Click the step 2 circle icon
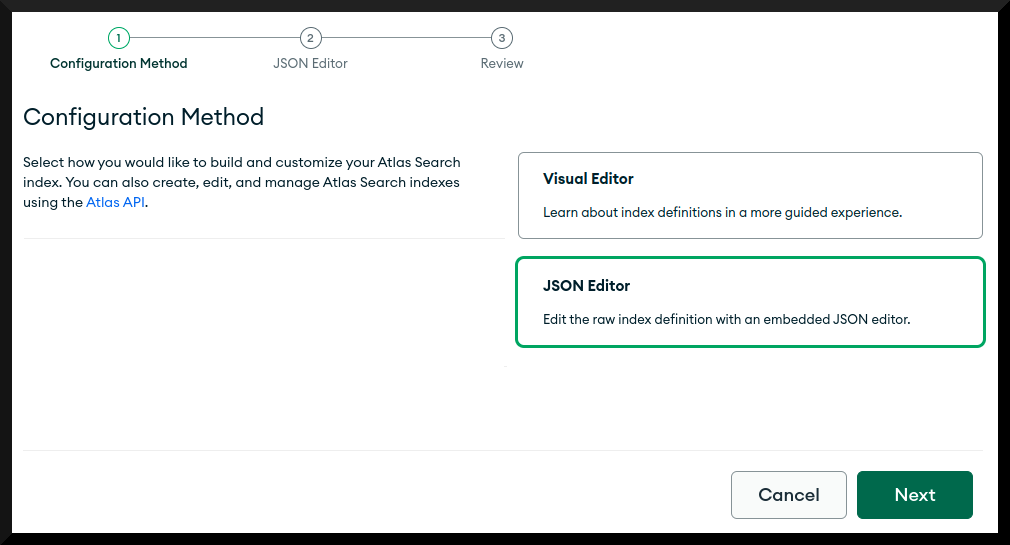This screenshot has height=545, width=1010. pyautogui.click(x=310, y=38)
